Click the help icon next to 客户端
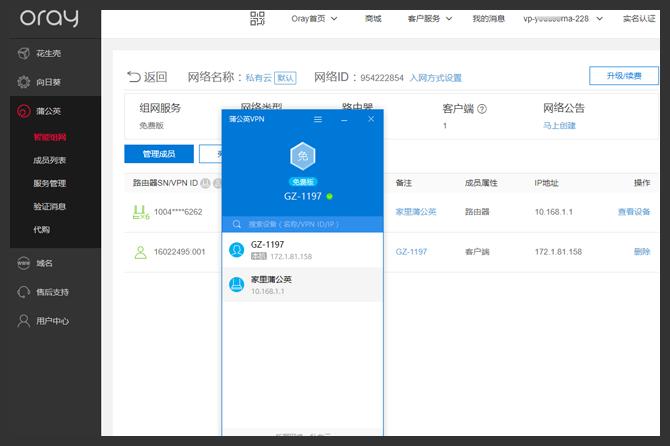The width and height of the screenshot is (670, 446). pyautogui.click(x=482, y=108)
